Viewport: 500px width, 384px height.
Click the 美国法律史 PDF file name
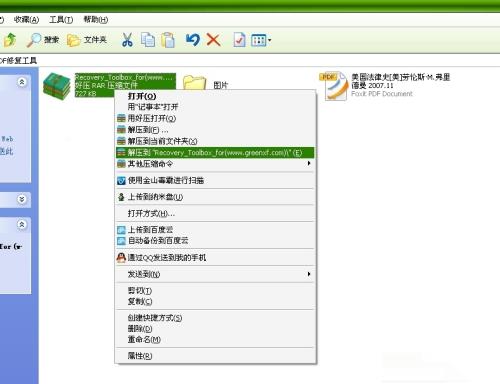(401, 81)
